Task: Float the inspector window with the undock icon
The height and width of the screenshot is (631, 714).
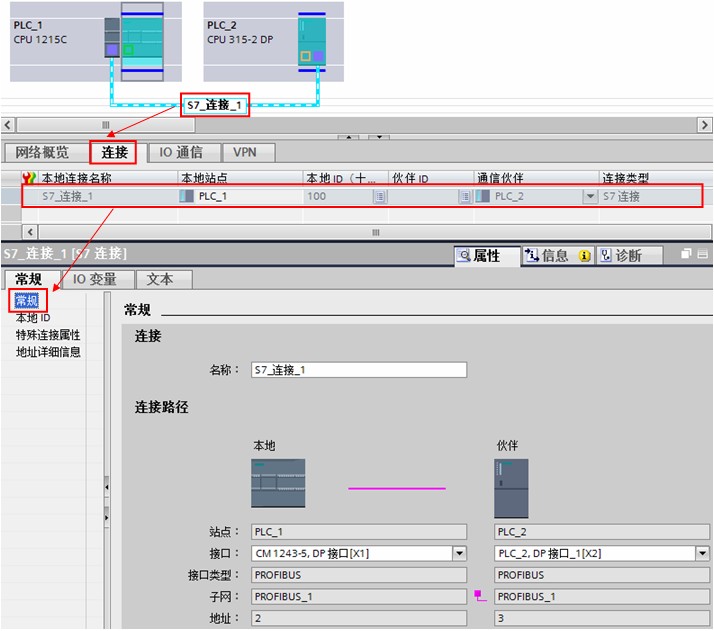Action: pos(686,254)
